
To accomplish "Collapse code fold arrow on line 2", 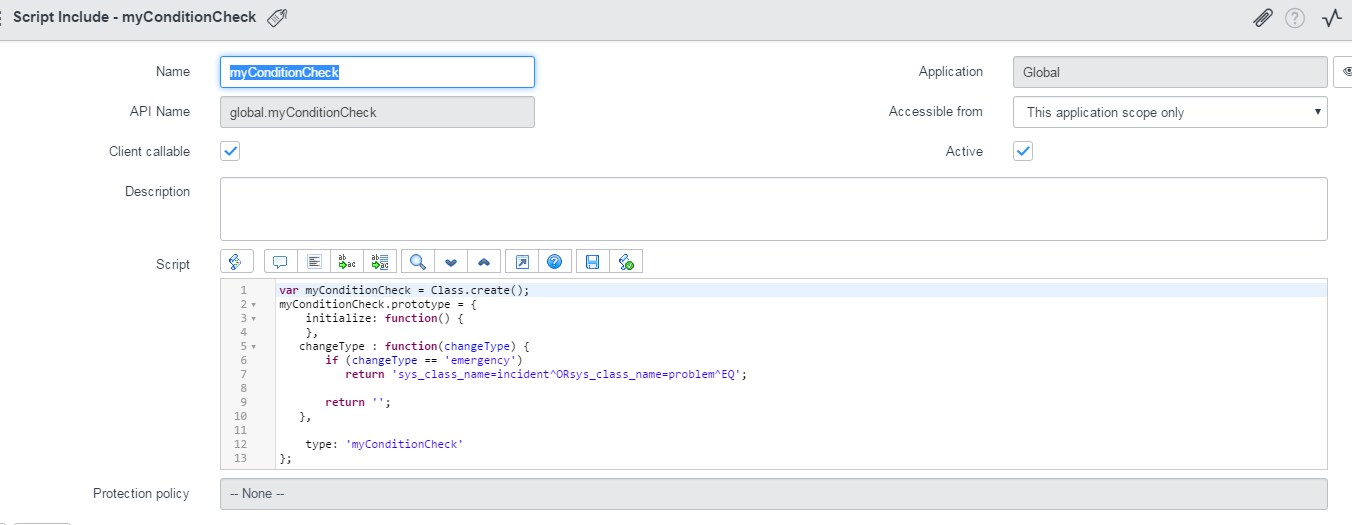I will (x=254, y=304).
